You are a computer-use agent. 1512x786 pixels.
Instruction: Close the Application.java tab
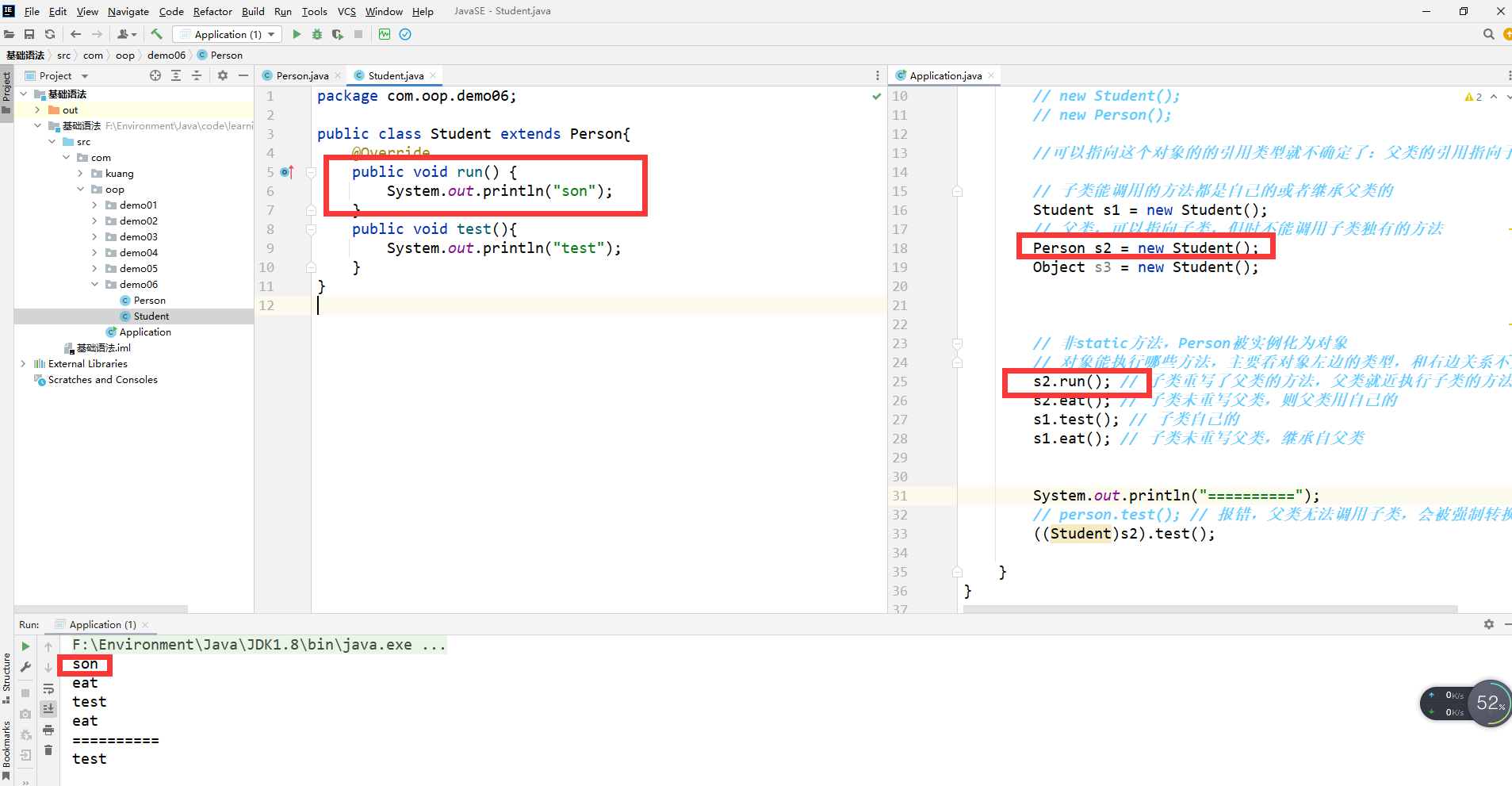pos(991,75)
